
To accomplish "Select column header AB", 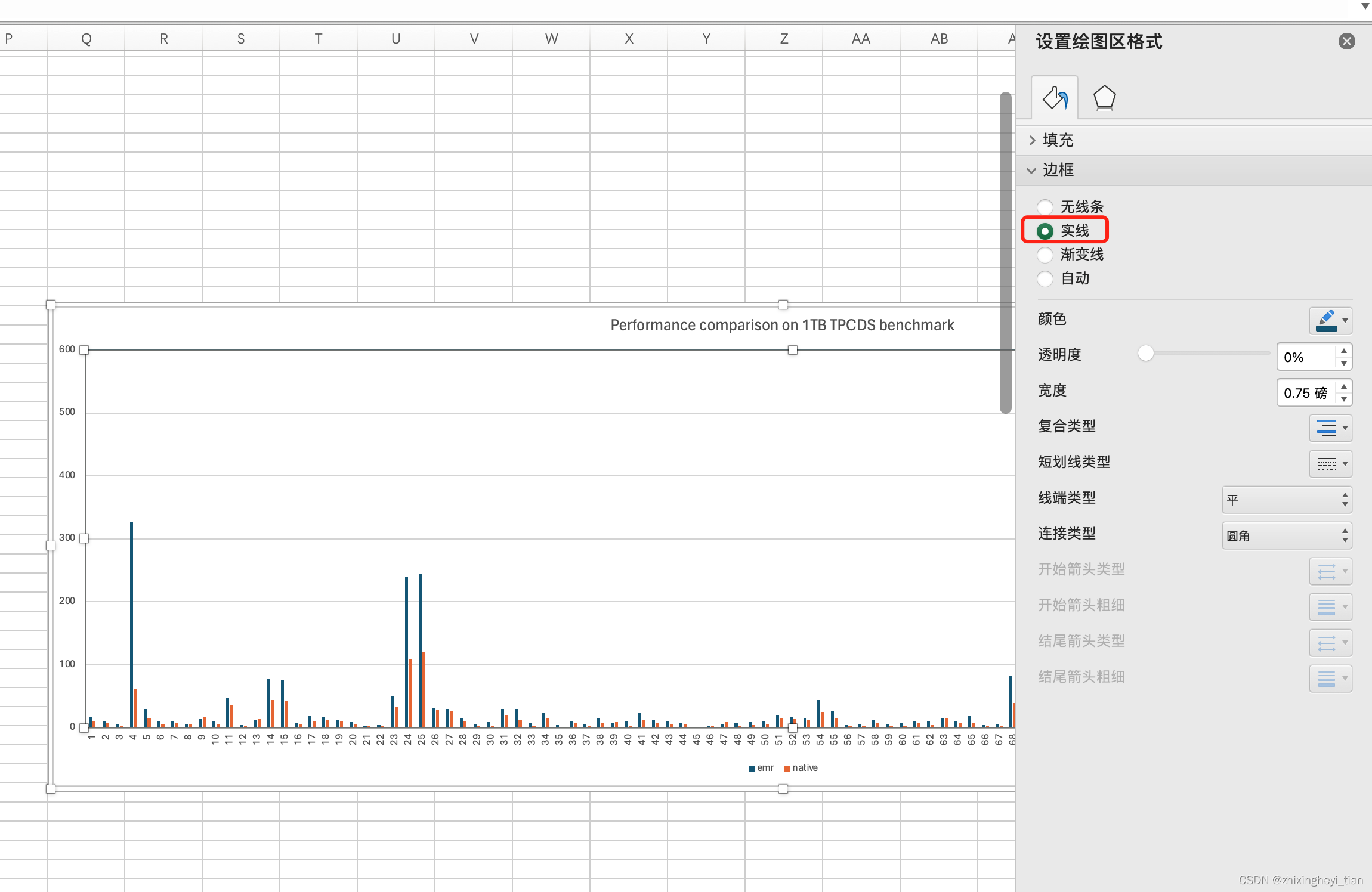I will click(939, 39).
